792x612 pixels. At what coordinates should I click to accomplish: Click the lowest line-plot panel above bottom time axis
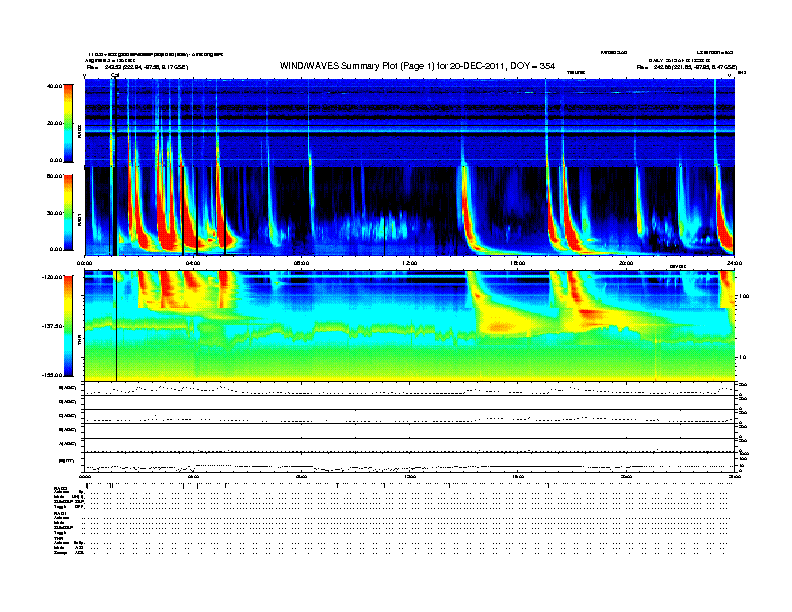point(409,462)
